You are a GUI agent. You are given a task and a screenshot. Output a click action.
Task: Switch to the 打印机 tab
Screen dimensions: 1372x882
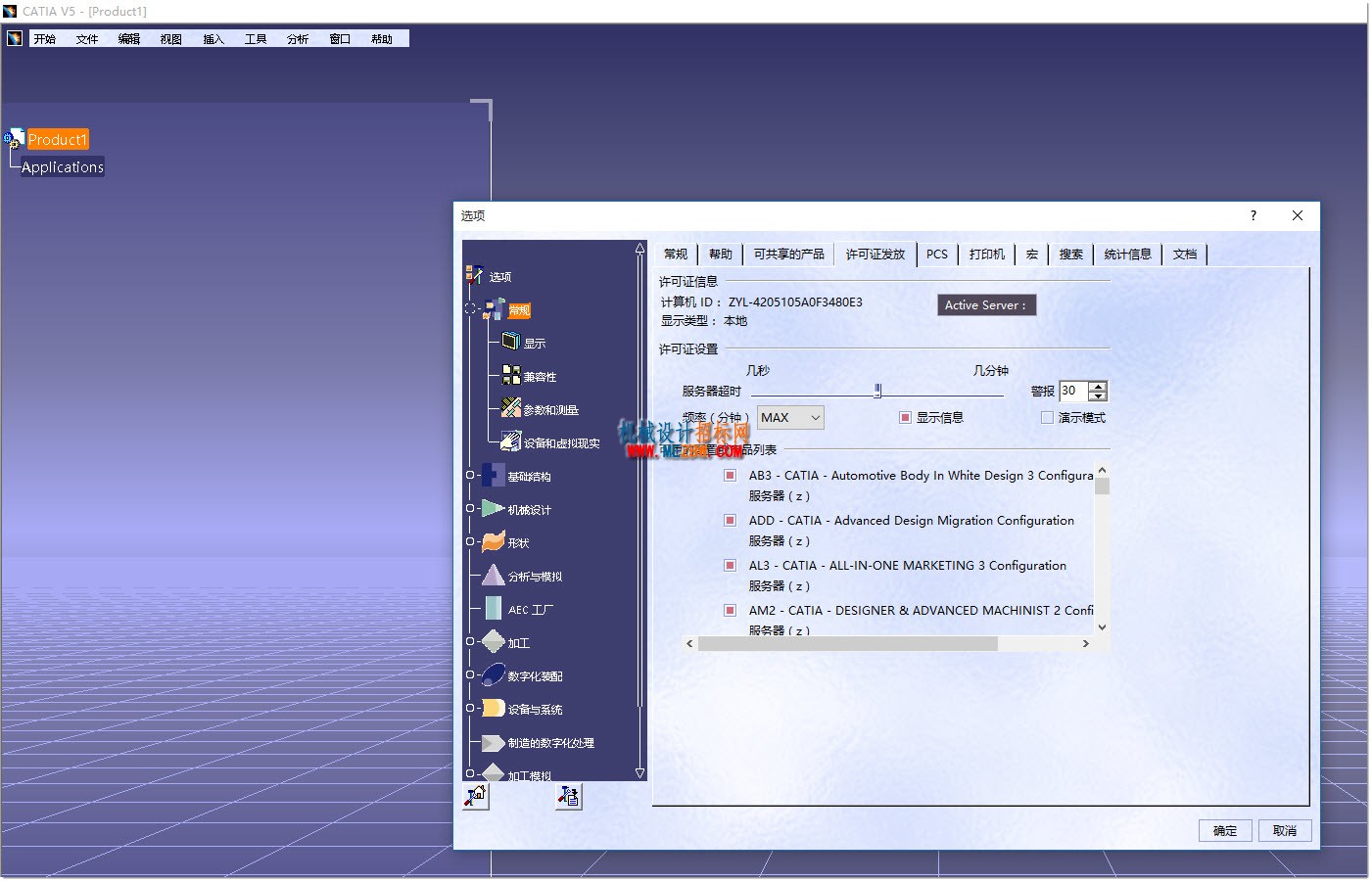[x=987, y=254]
